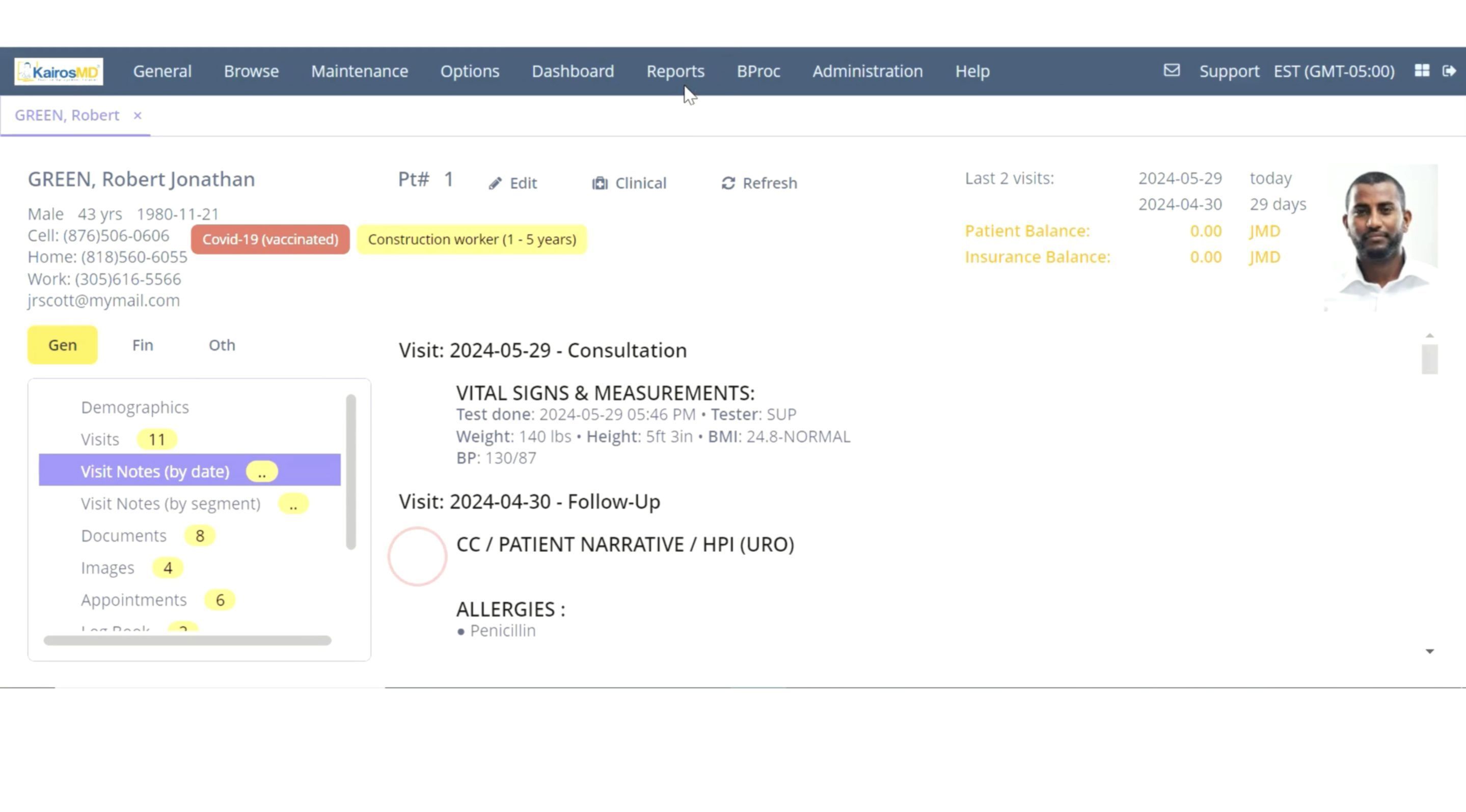The height and width of the screenshot is (812, 1466).
Task: Open Support link
Action: click(x=1229, y=71)
